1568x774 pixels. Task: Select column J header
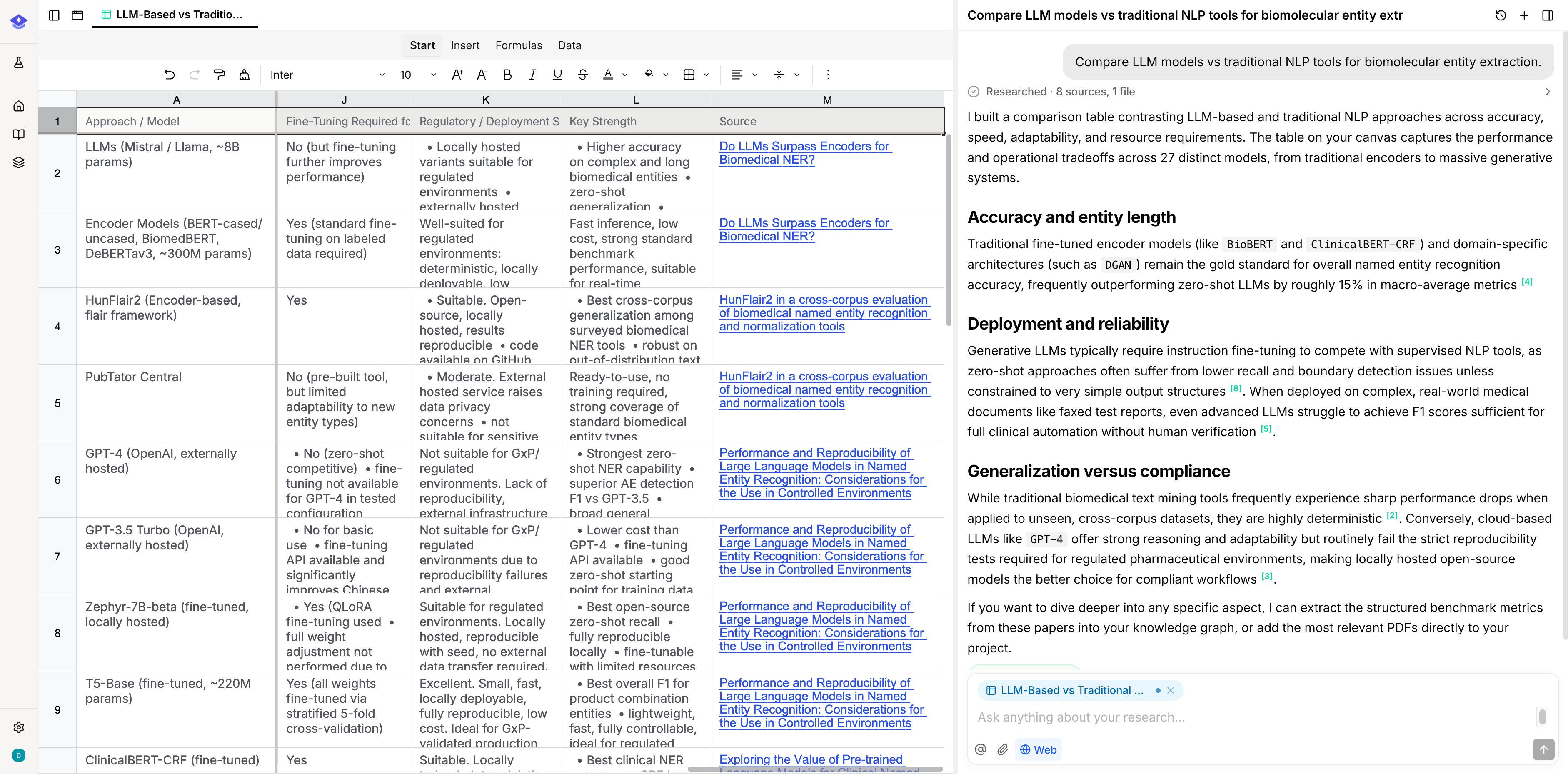[x=344, y=100]
